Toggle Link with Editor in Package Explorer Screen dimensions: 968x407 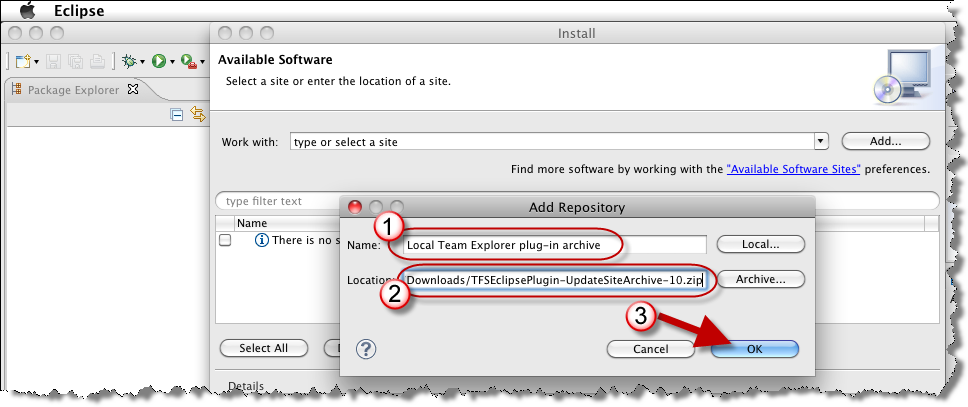[198, 114]
